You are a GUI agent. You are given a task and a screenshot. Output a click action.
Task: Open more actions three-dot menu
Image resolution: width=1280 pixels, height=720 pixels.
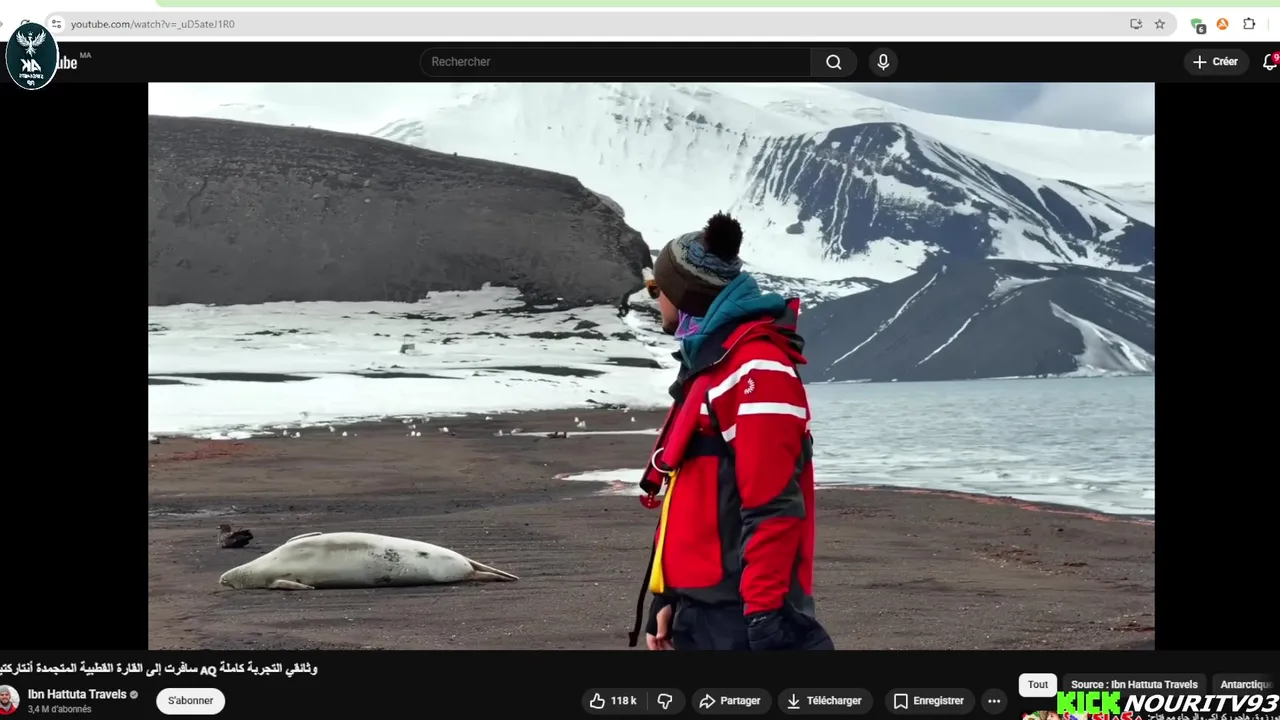click(994, 701)
